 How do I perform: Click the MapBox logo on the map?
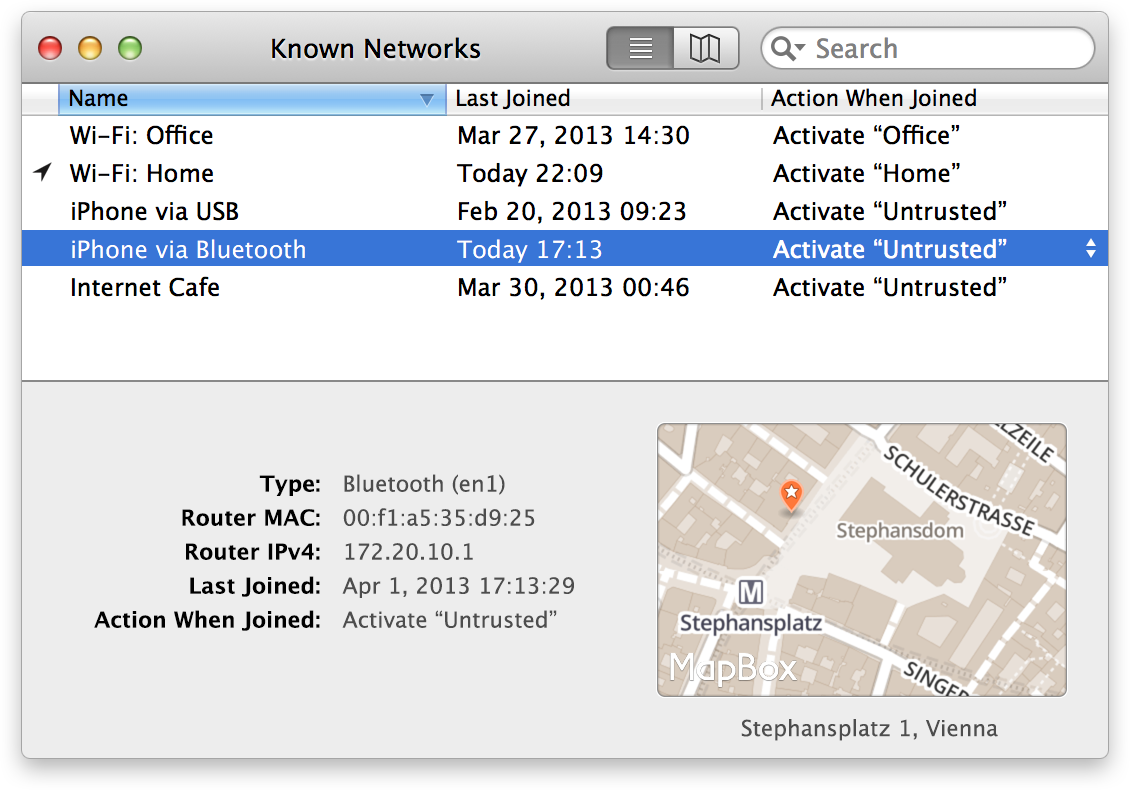click(731, 666)
